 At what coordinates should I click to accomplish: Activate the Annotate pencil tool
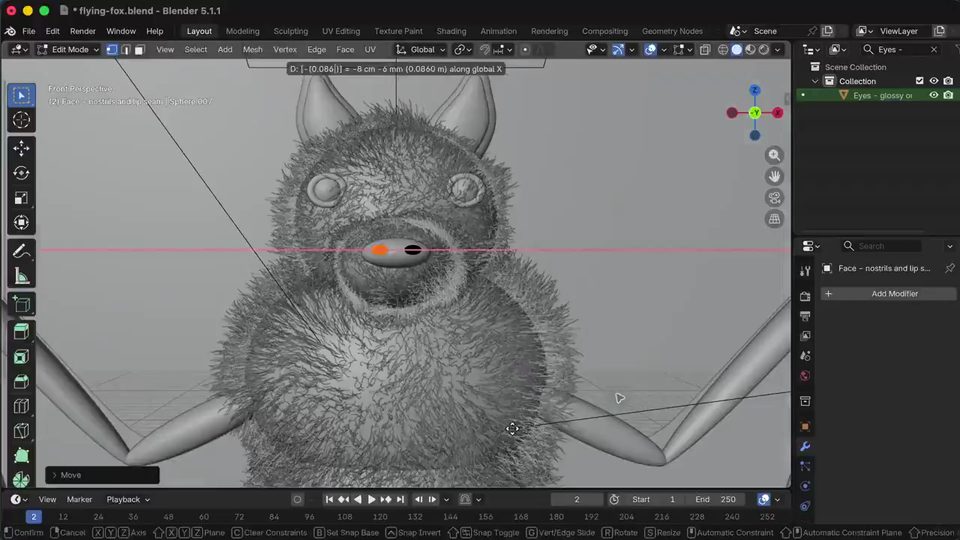point(21,251)
